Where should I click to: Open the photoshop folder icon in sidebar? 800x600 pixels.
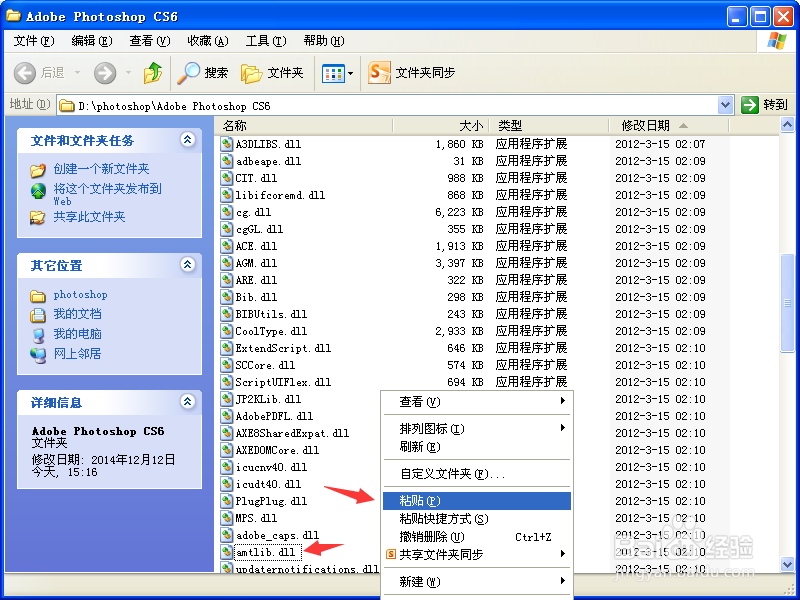coord(36,294)
